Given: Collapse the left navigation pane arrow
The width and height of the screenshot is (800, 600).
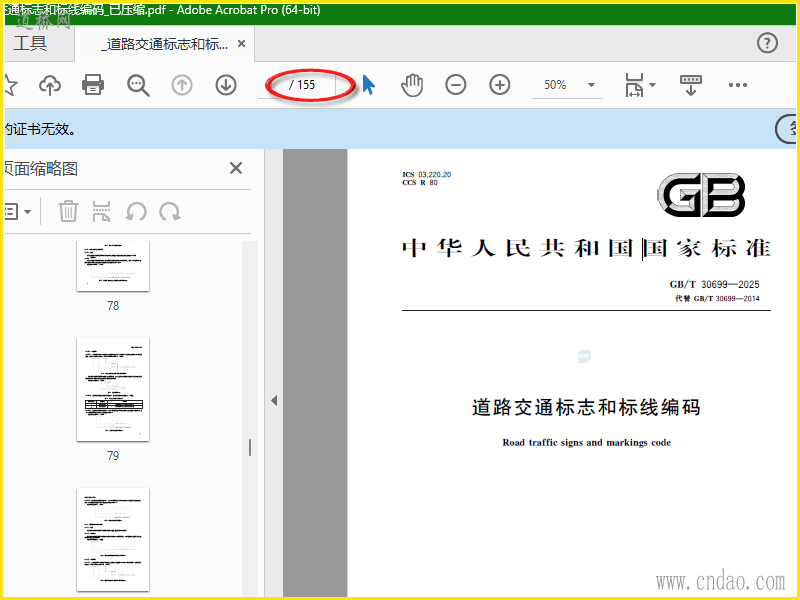Looking at the screenshot, I should pos(274,401).
